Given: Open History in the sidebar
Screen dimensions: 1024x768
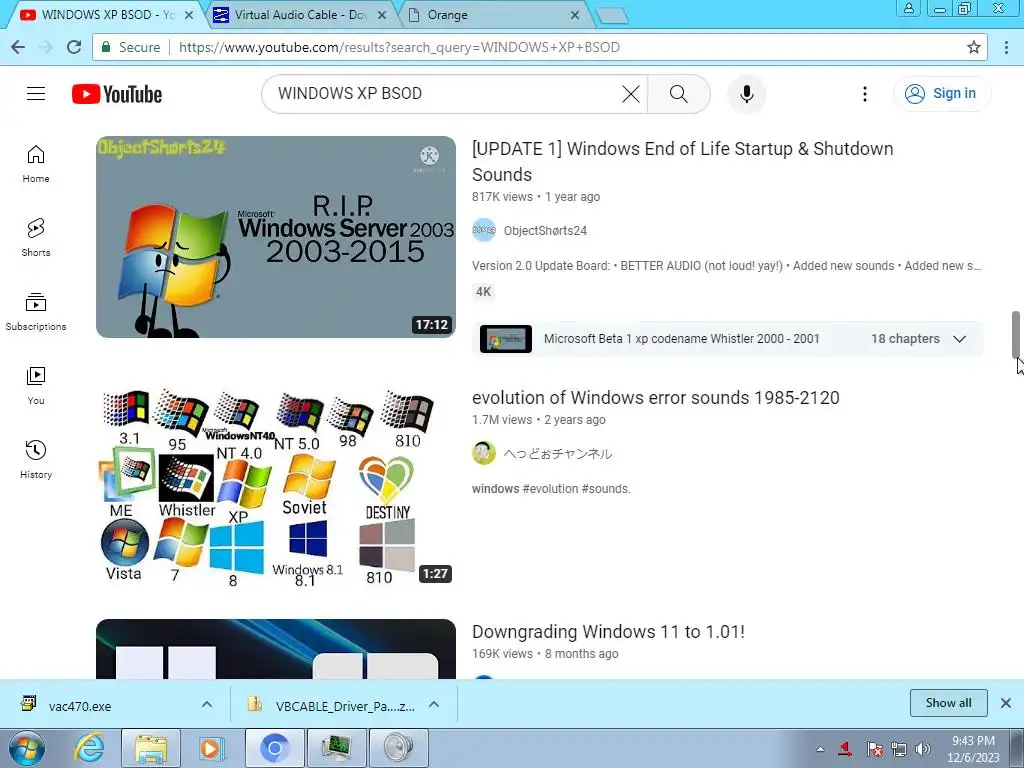Looking at the screenshot, I should pyautogui.click(x=36, y=460).
